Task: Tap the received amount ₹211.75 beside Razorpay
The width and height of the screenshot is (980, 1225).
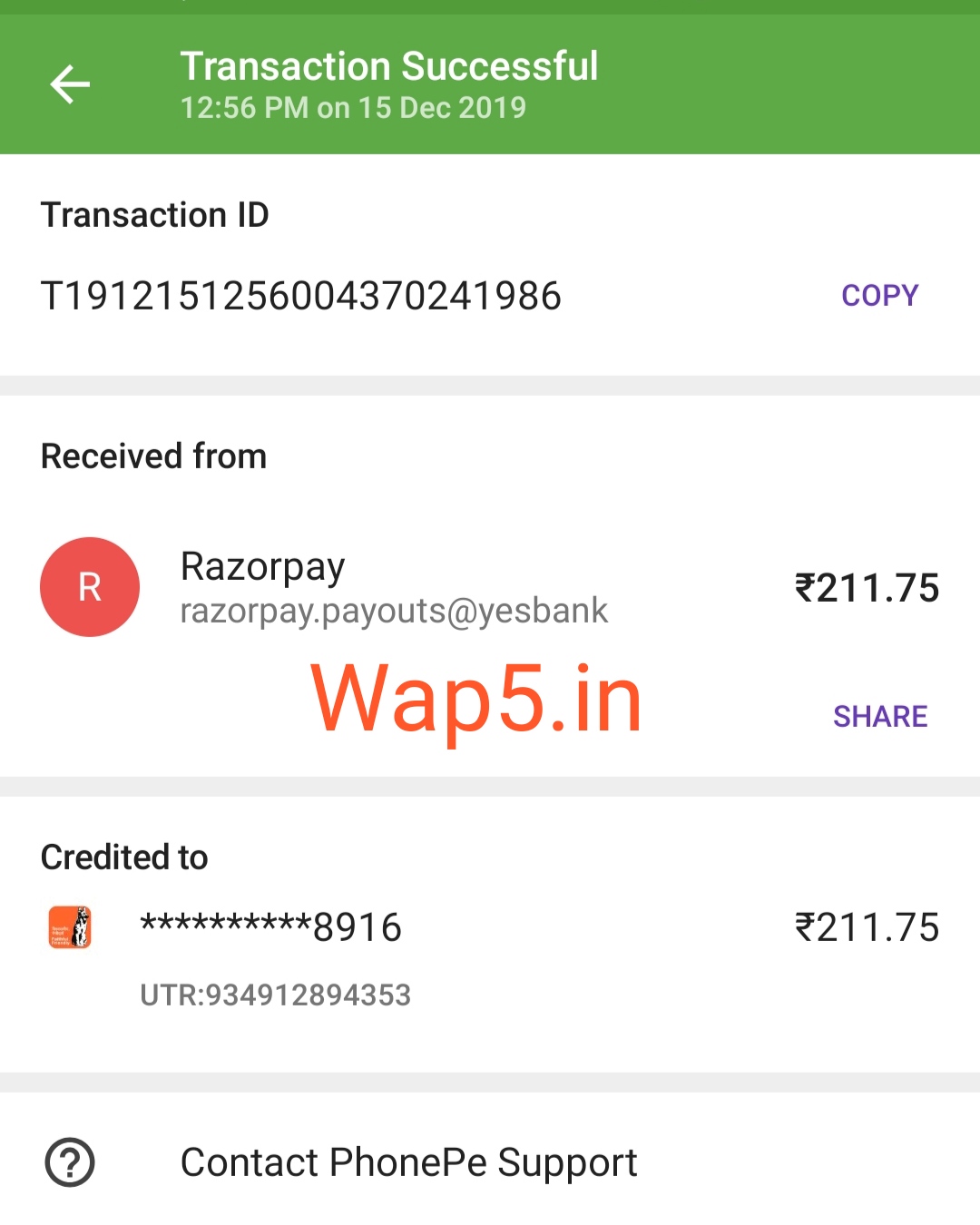Action: (867, 588)
